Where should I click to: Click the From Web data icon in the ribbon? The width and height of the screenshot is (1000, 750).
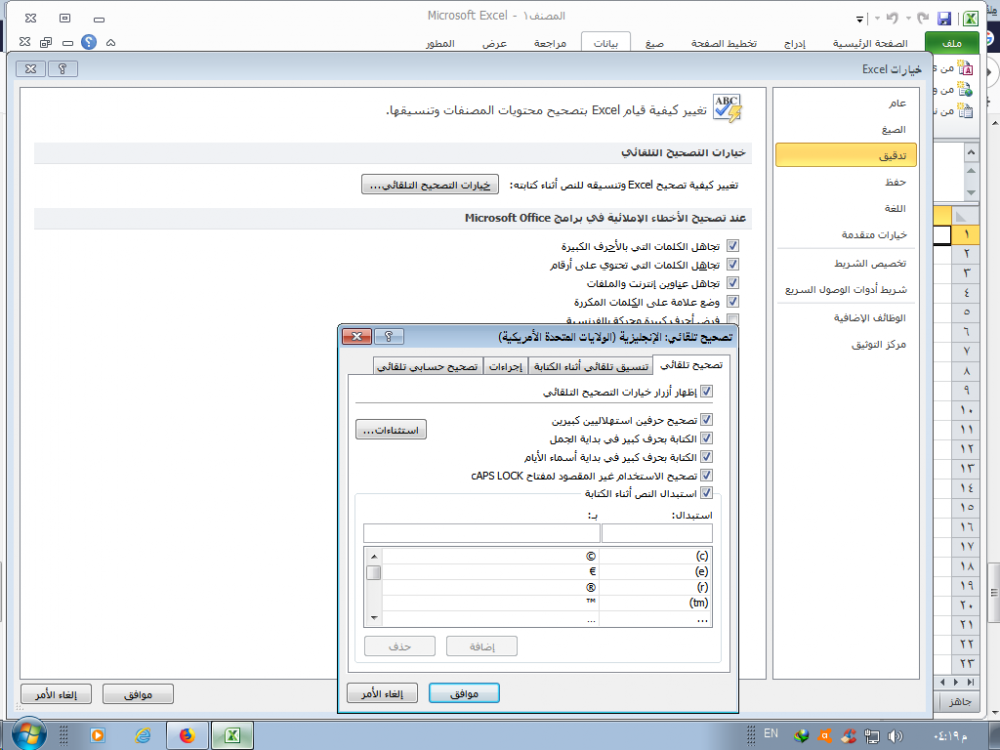point(966,89)
